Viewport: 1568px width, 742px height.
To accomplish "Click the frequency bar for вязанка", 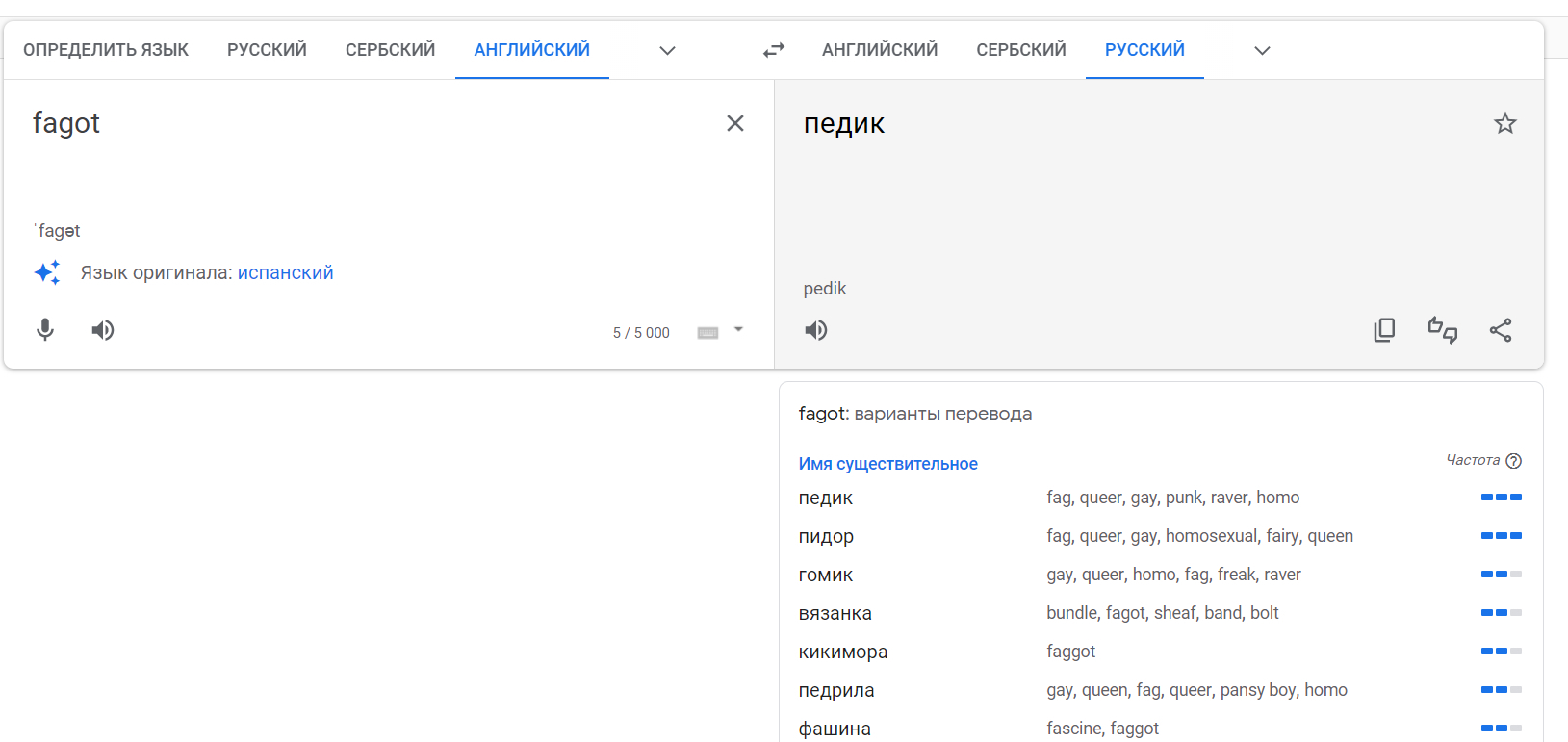I will pyautogui.click(x=1502, y=613).
